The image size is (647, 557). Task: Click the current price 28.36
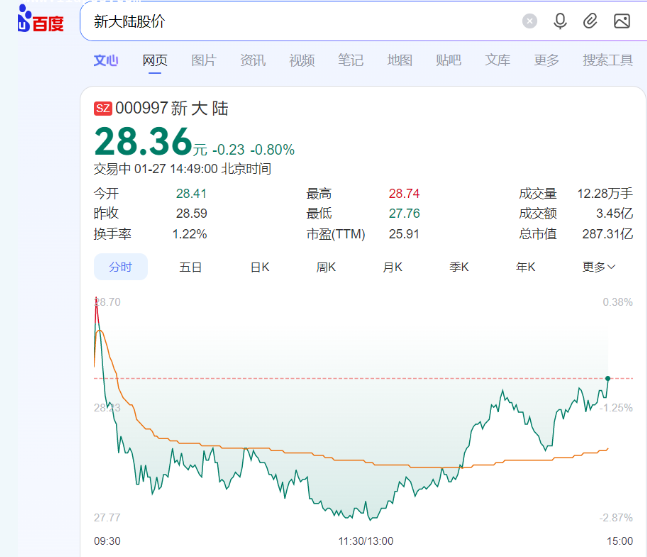(143, 142)
